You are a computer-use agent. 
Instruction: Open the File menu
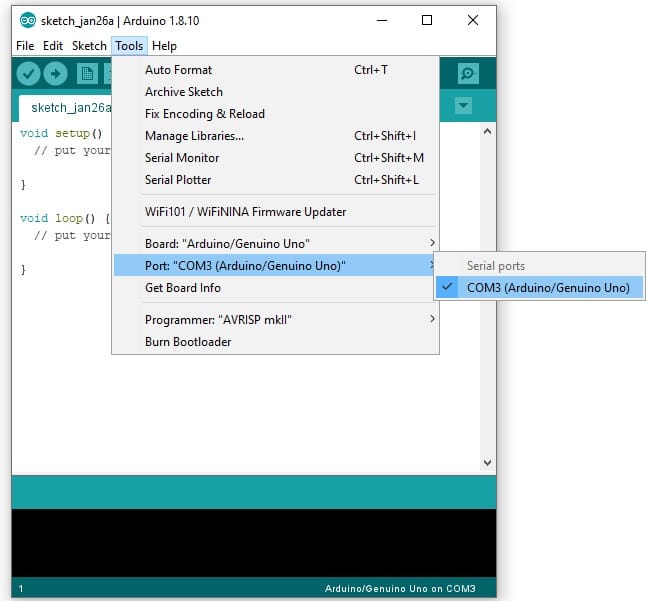tap(25, 46)
